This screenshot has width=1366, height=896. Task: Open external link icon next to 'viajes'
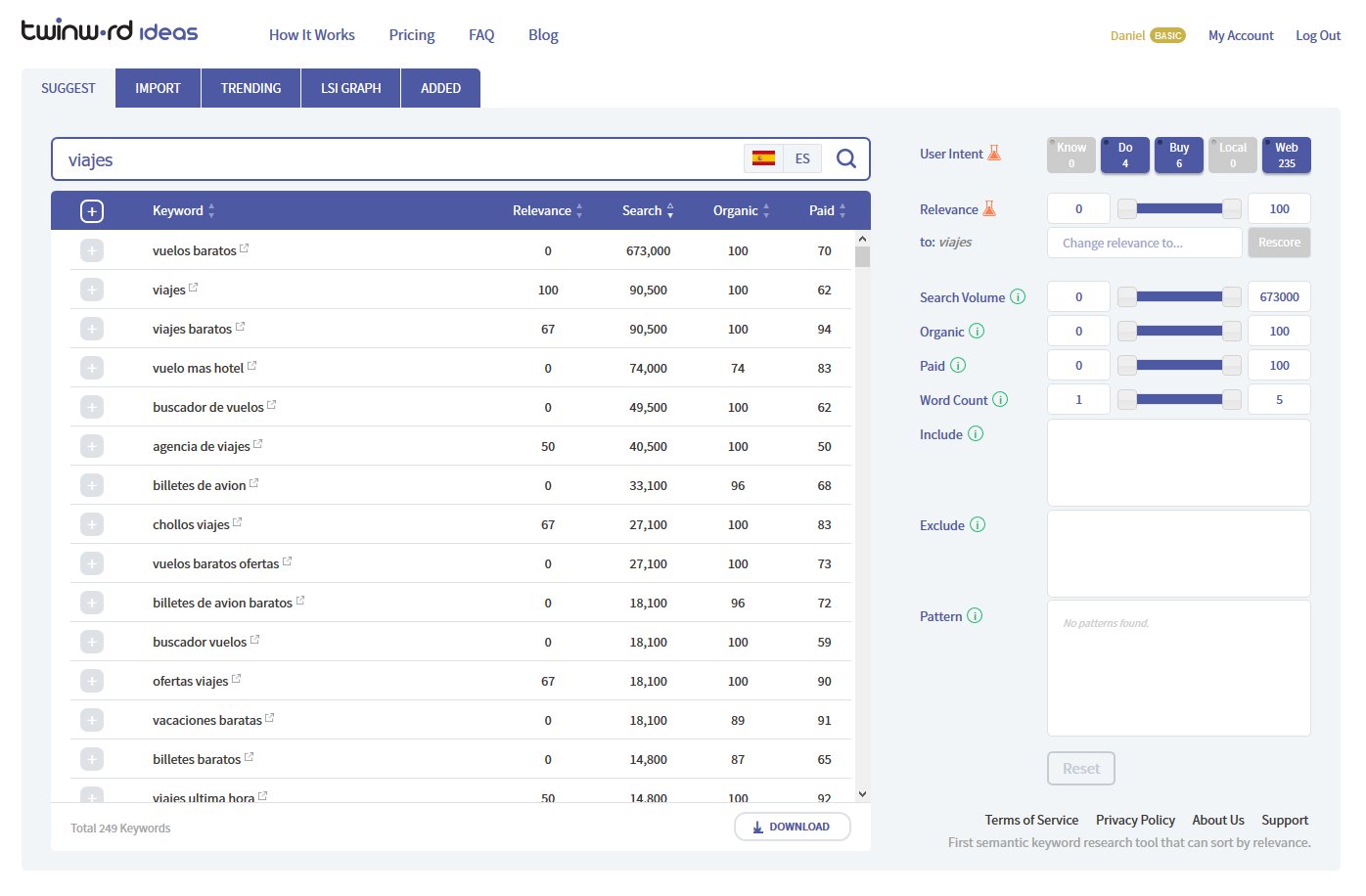[x=194, y=288]
